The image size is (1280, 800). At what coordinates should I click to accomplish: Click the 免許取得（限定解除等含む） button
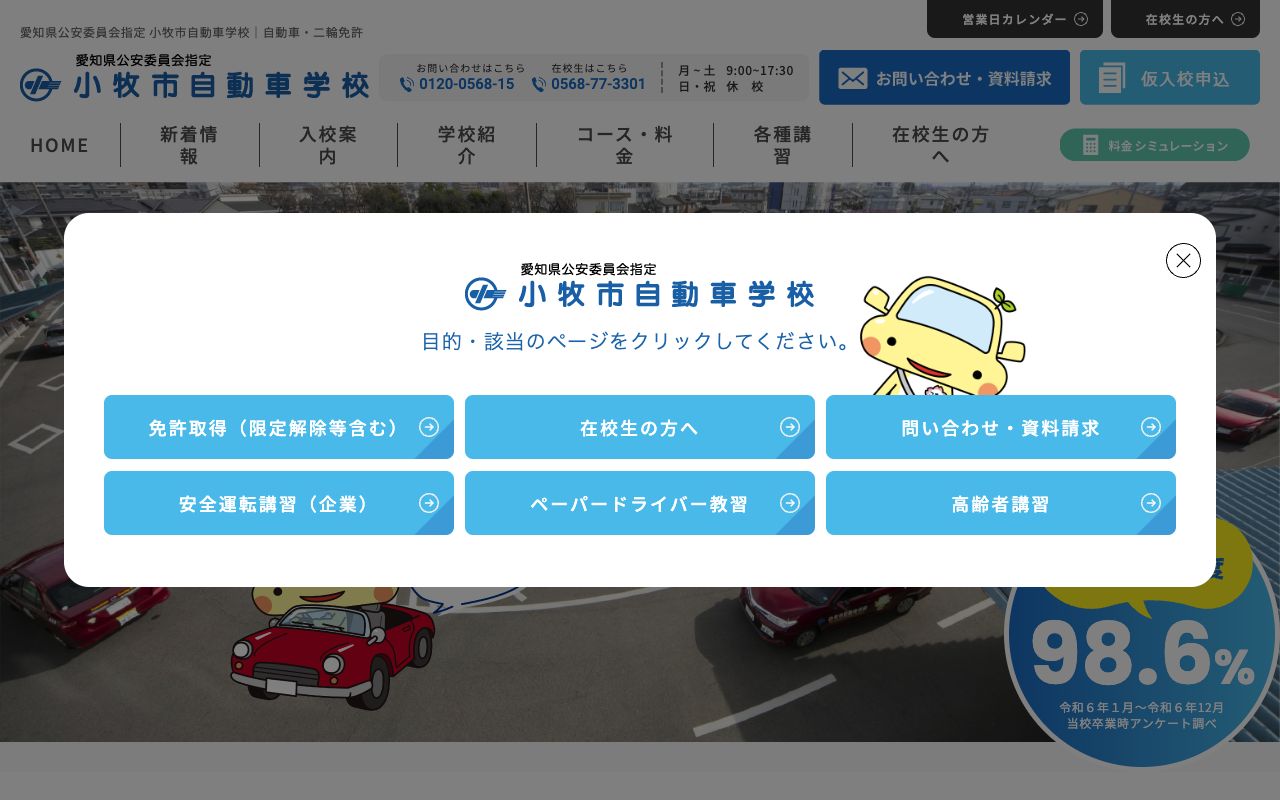click(278, 427)
